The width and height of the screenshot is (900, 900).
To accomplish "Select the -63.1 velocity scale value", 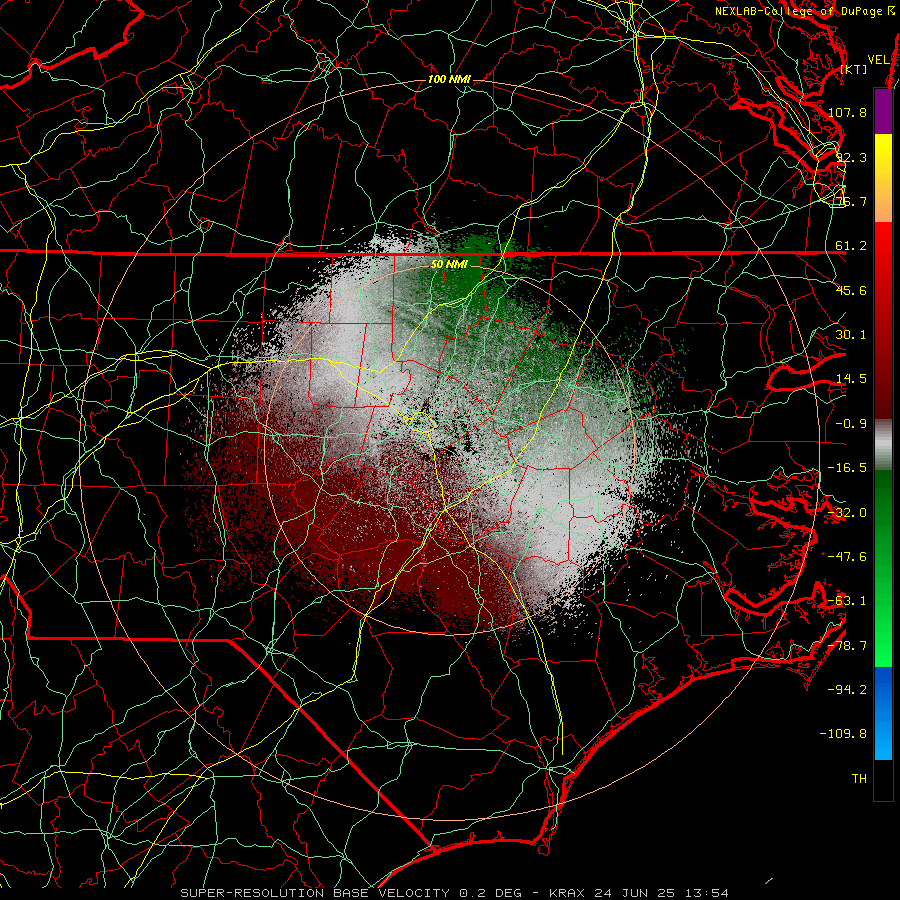I will (x=847, y=601).
